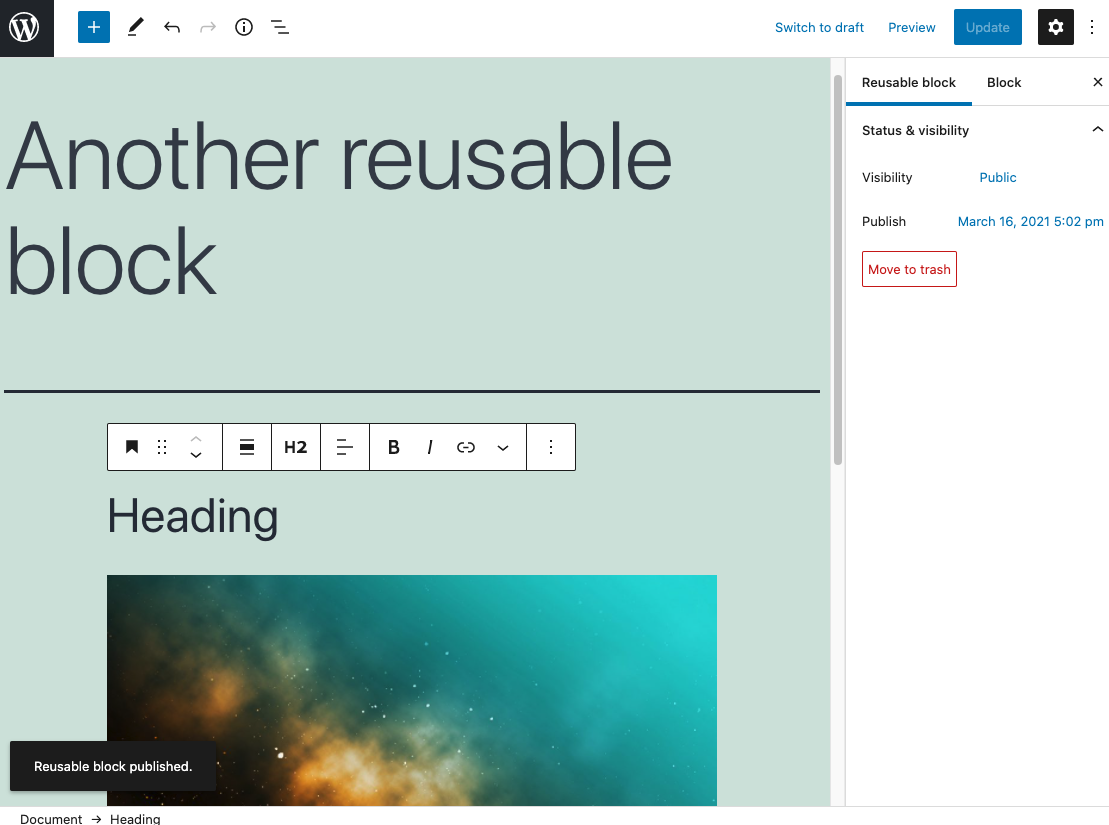
Task: Redo the last undone change
Action: [x=207, y=27]
